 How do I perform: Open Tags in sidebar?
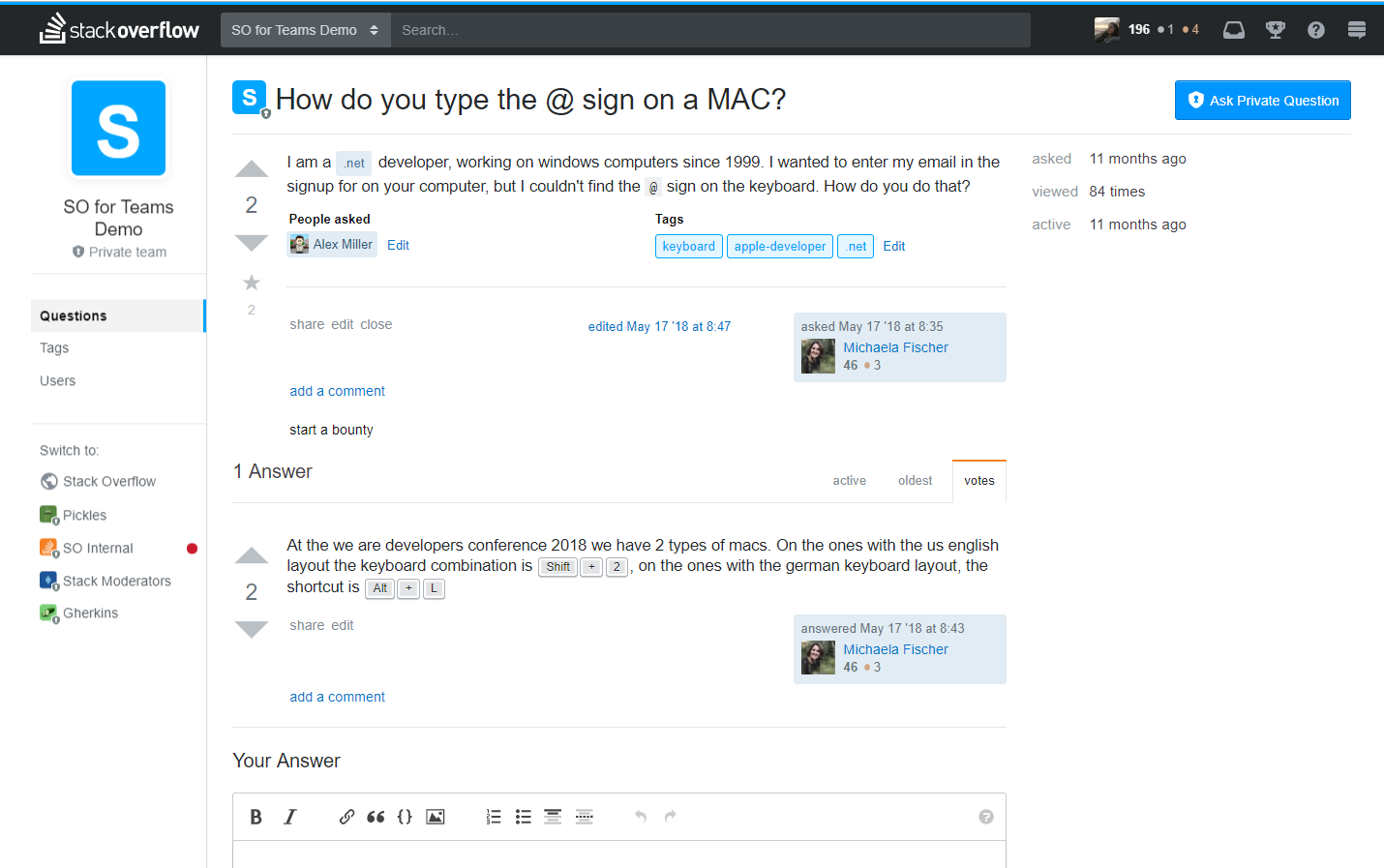[54, 348]
